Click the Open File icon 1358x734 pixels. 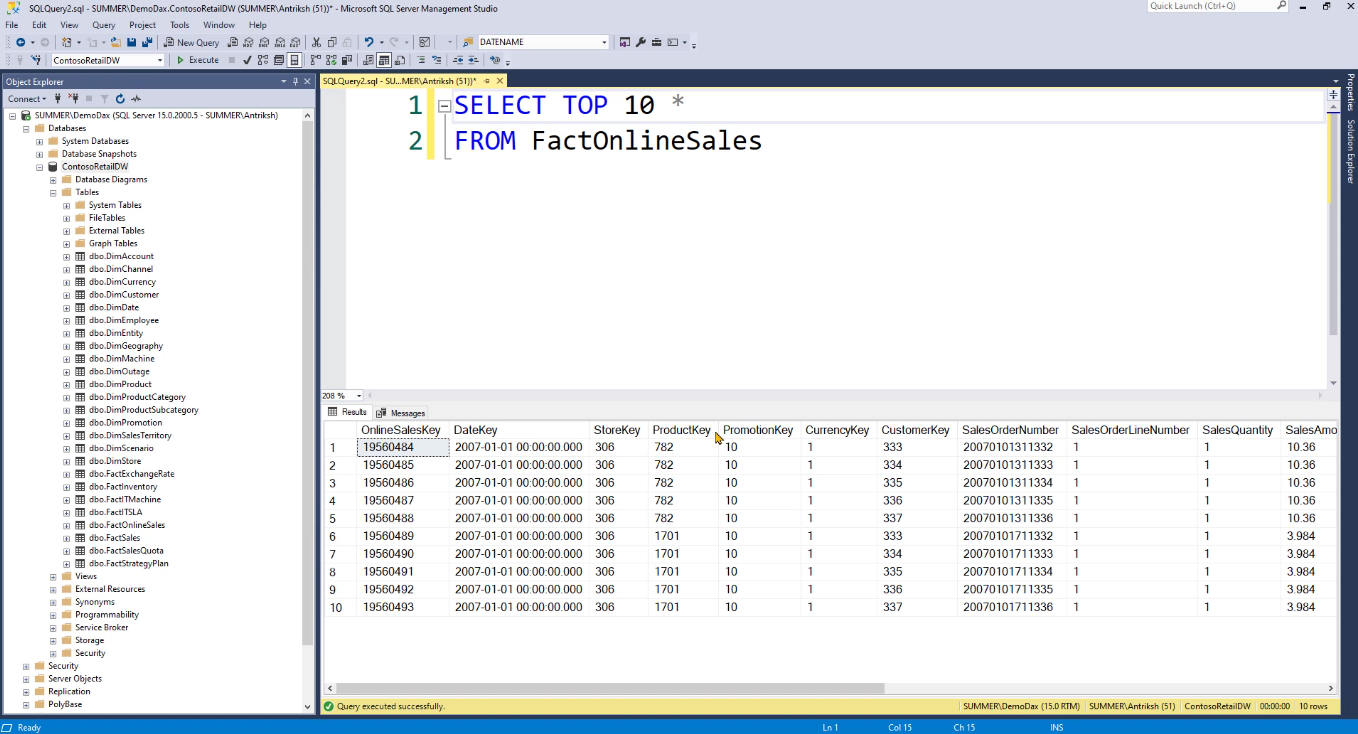(x=116, y=42)
